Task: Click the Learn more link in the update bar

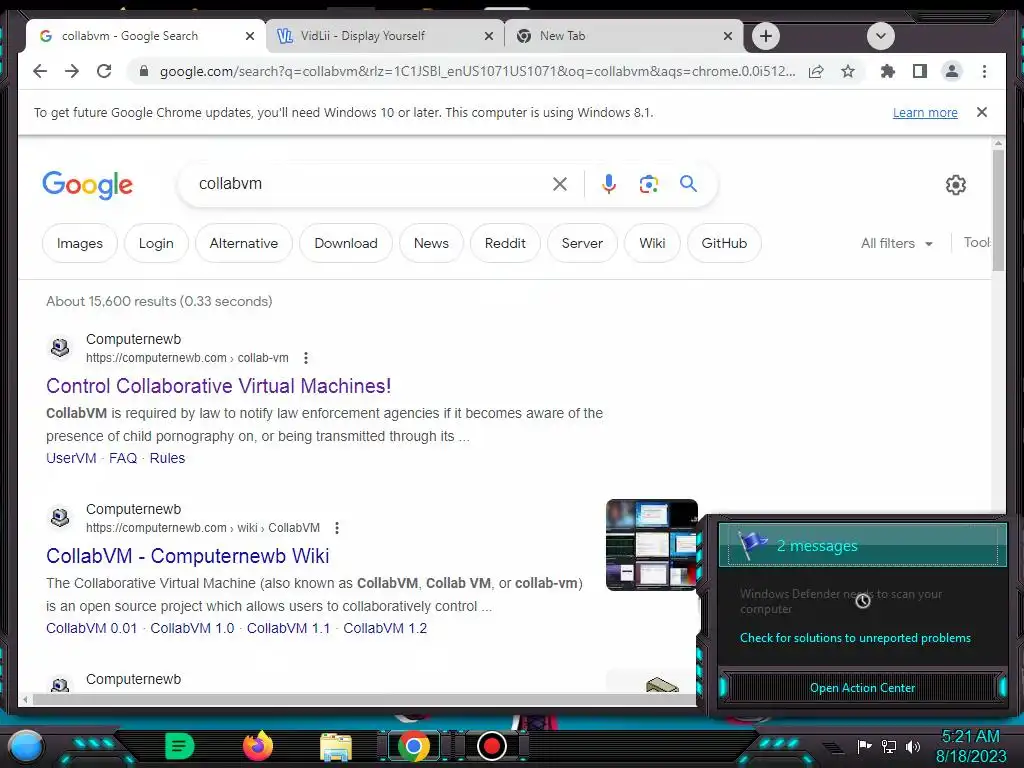Action: pos(925,112)
